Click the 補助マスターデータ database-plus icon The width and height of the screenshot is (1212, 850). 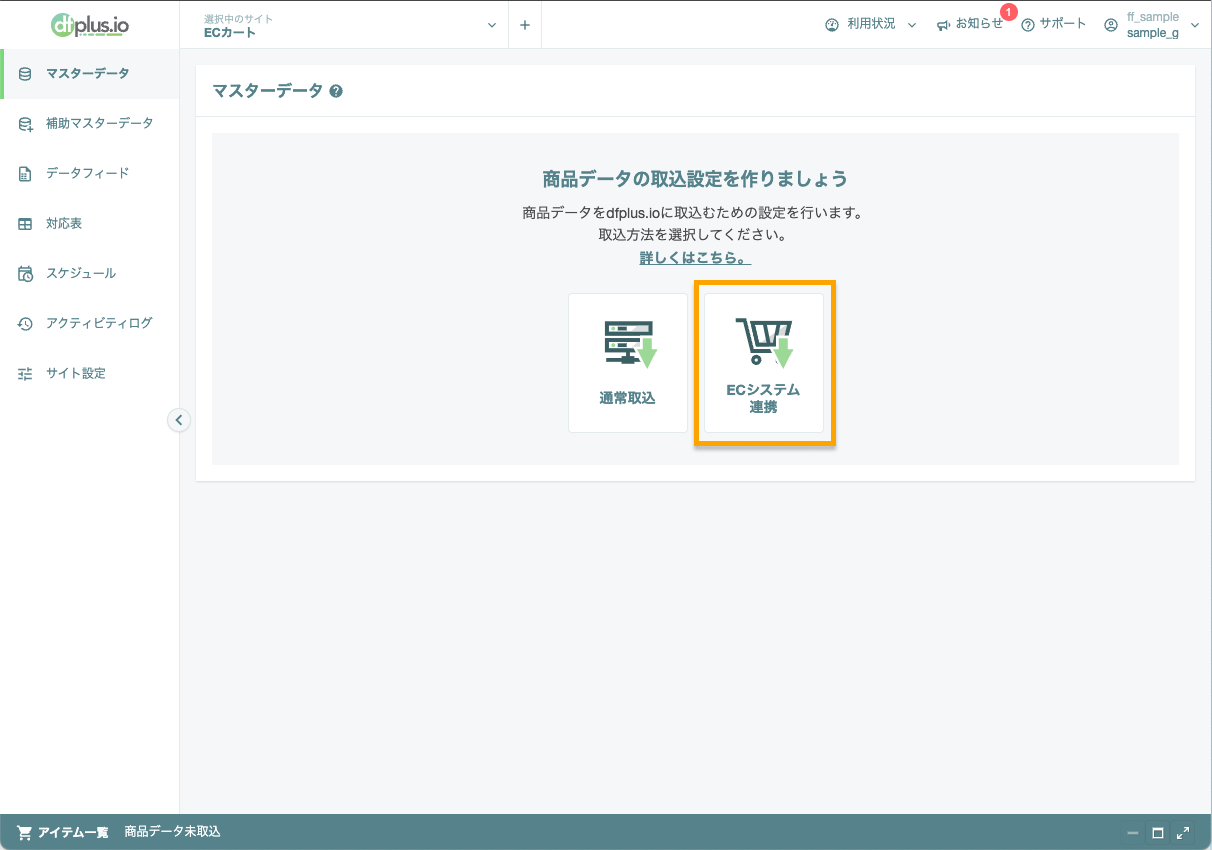tap(25, 123)
